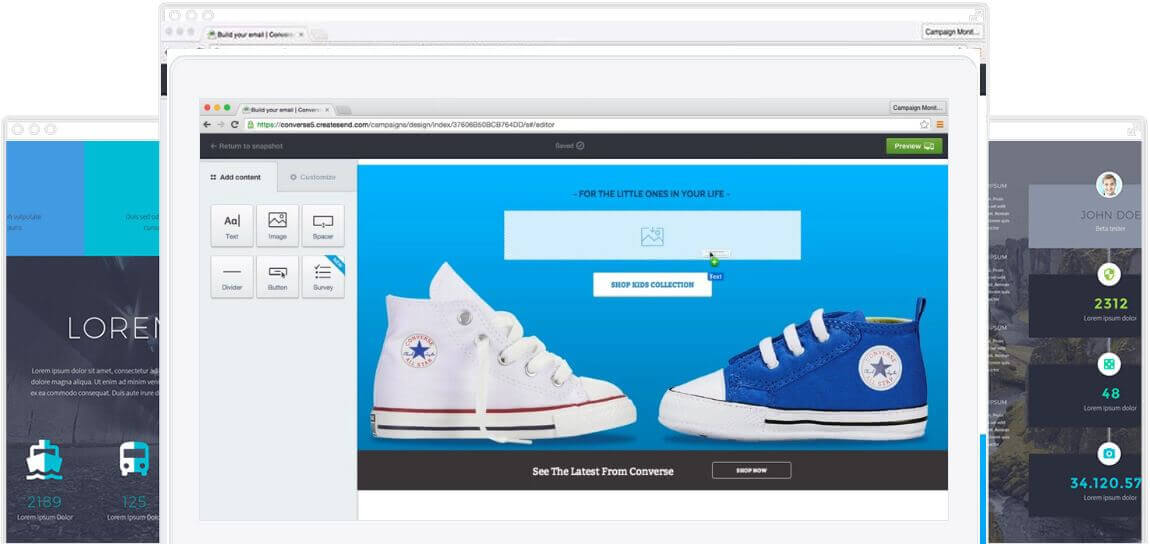Viewport: 1150px width, 544px height.
Task: Click John Doe's avatar in the right window
Action: pyautogui.click(x=1109, y=185)
